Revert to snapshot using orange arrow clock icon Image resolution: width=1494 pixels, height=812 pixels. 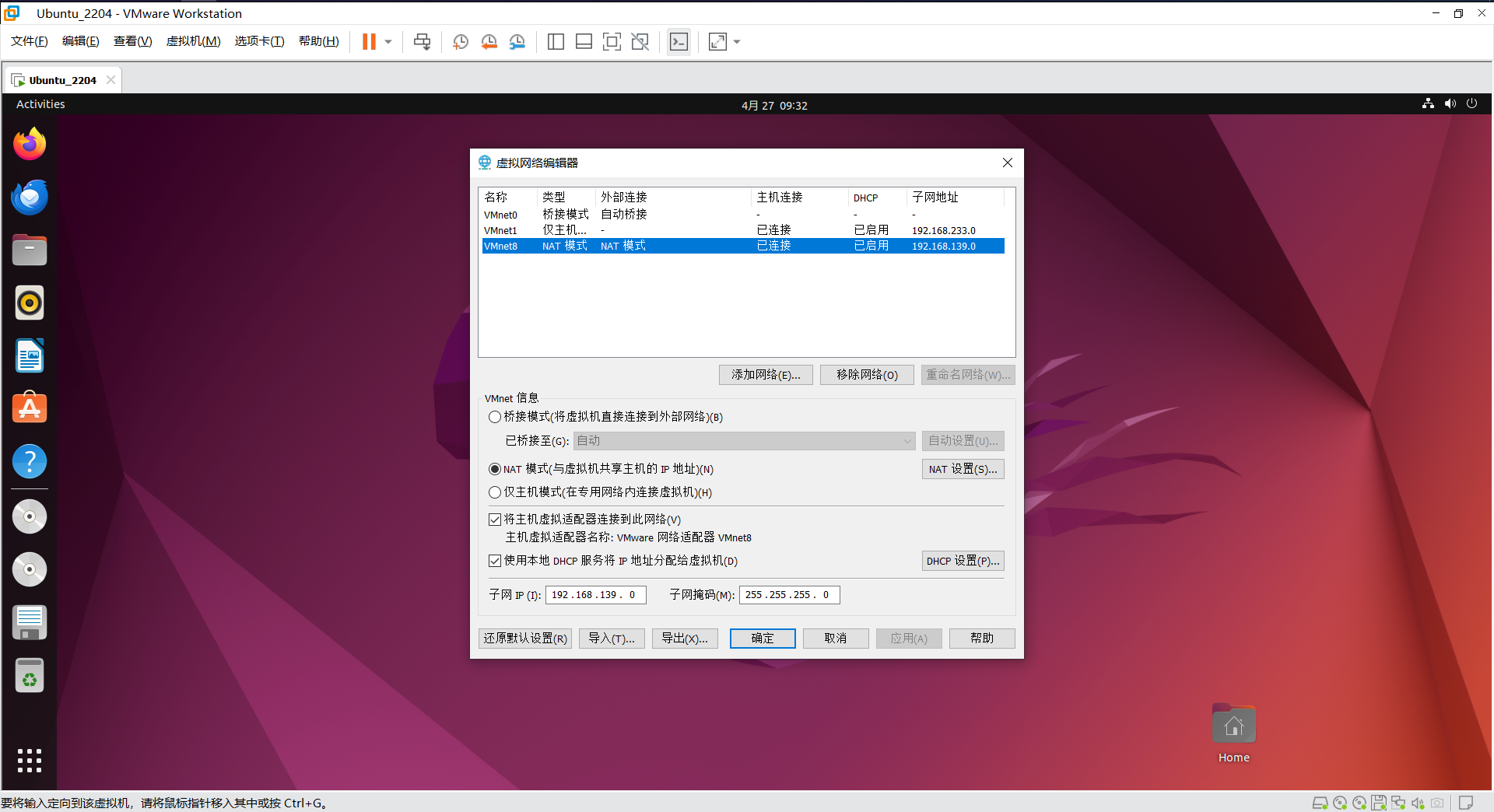tap(489, 42)
